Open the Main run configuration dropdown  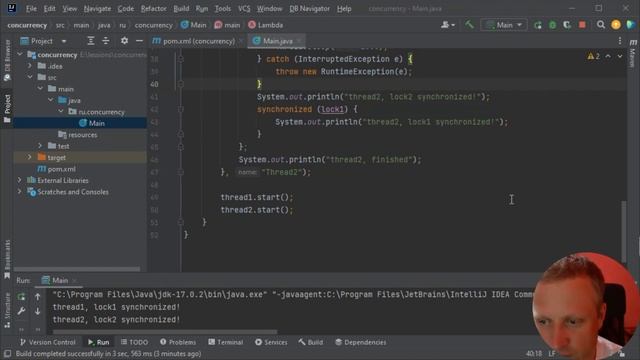504,25
